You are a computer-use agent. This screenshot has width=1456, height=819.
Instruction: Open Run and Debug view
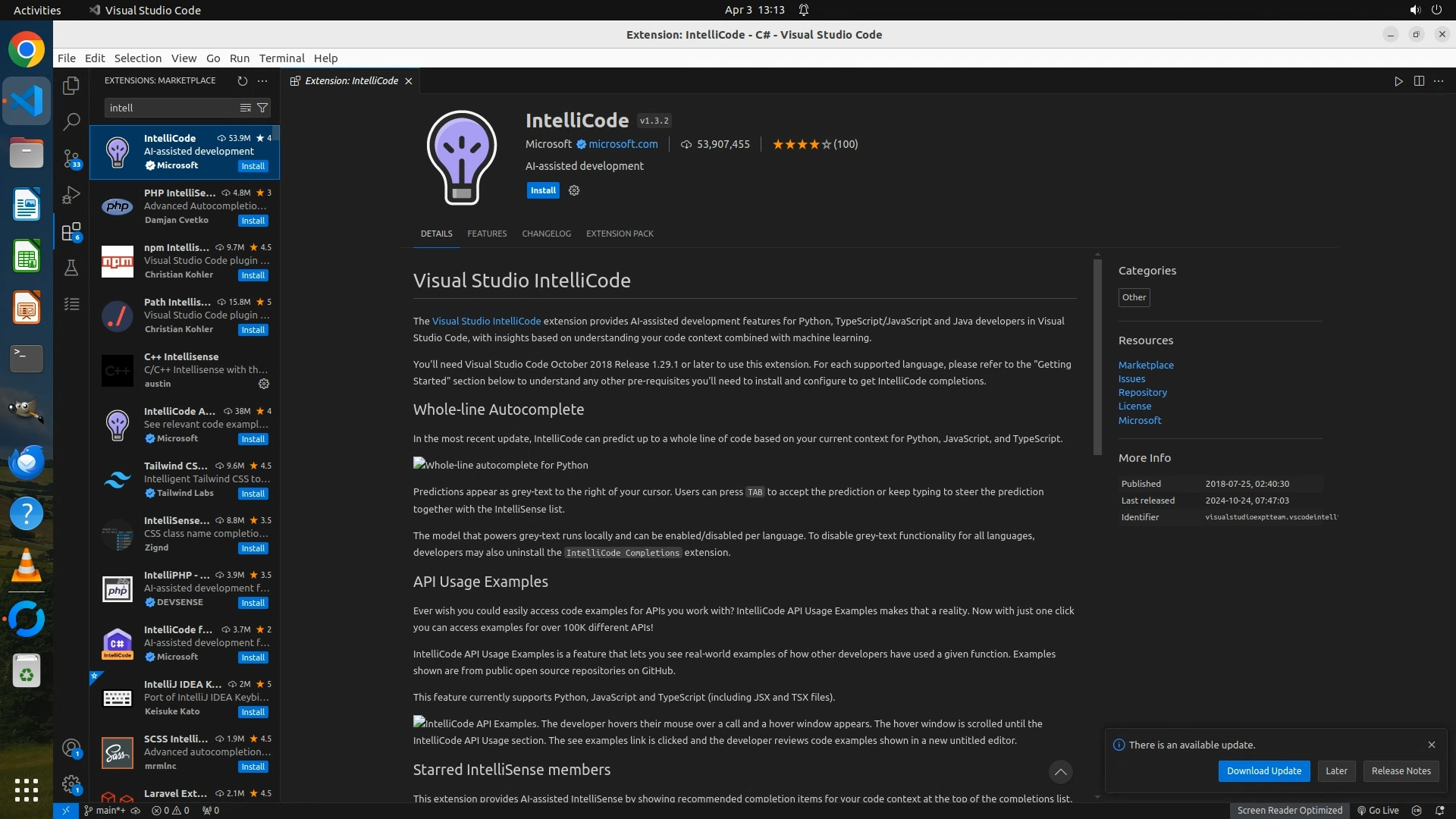pos(71,195)
